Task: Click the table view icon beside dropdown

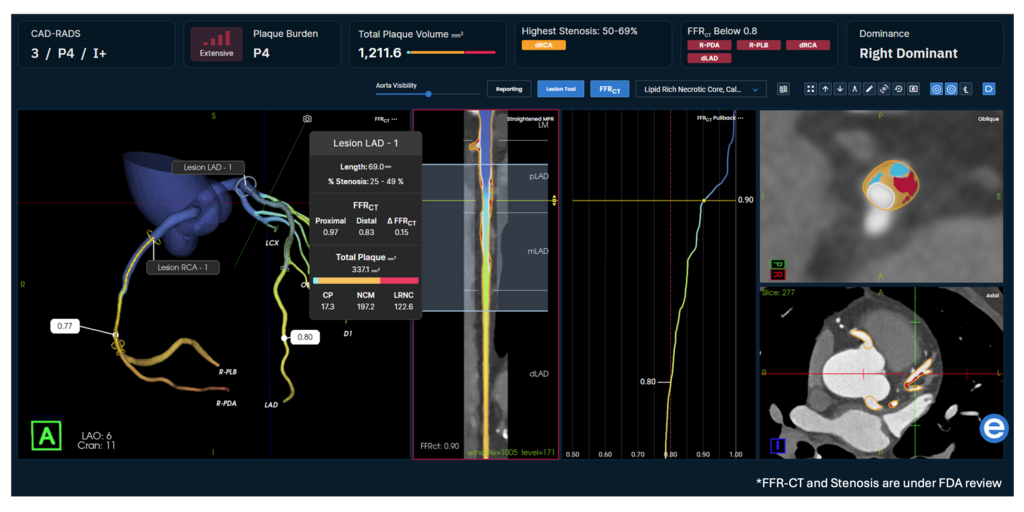Action: (x=783, y=89)
